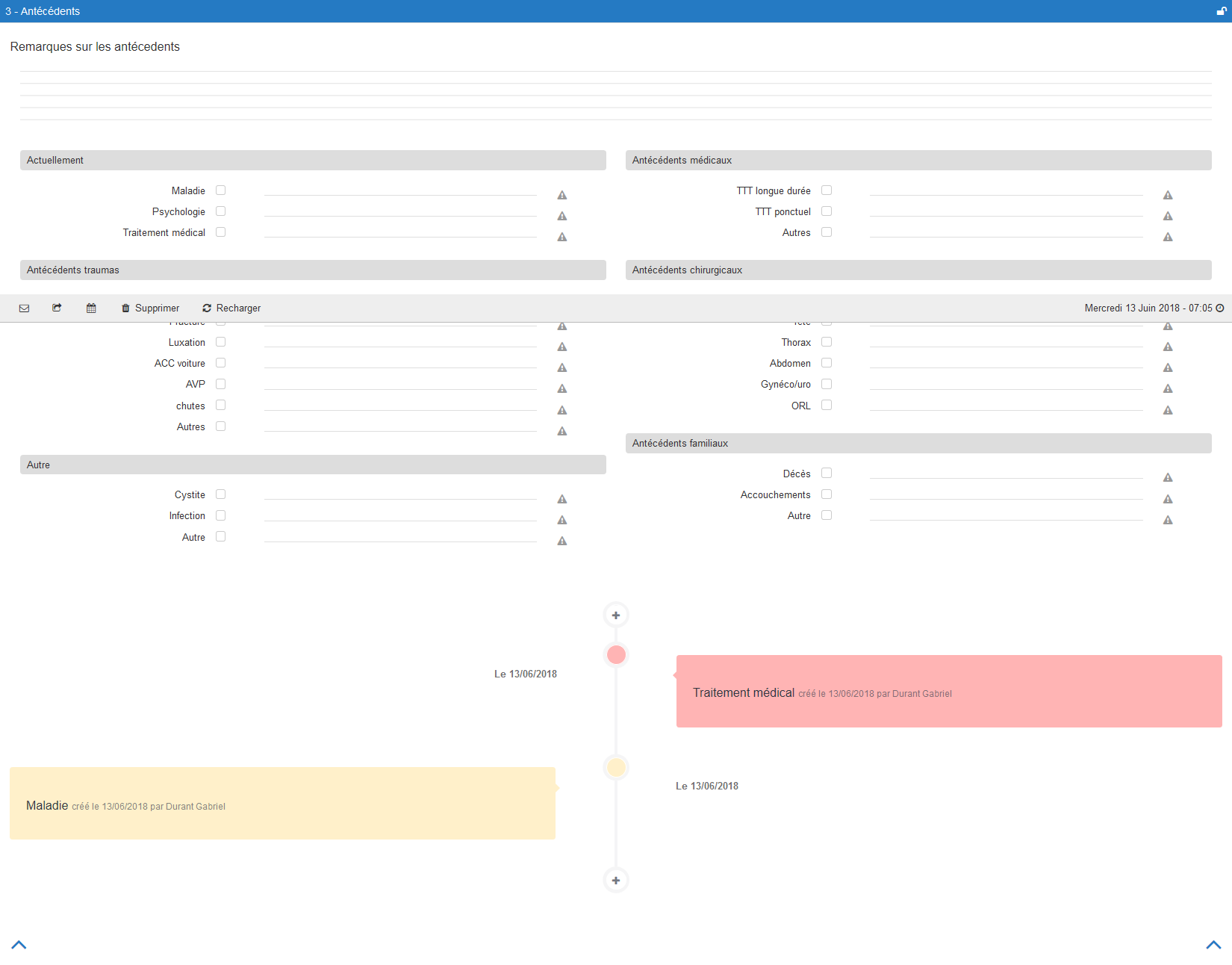Open the pink Traitement médical timeline card
Viewport: 1232px width, 965px height.
[x=949, y=692]
